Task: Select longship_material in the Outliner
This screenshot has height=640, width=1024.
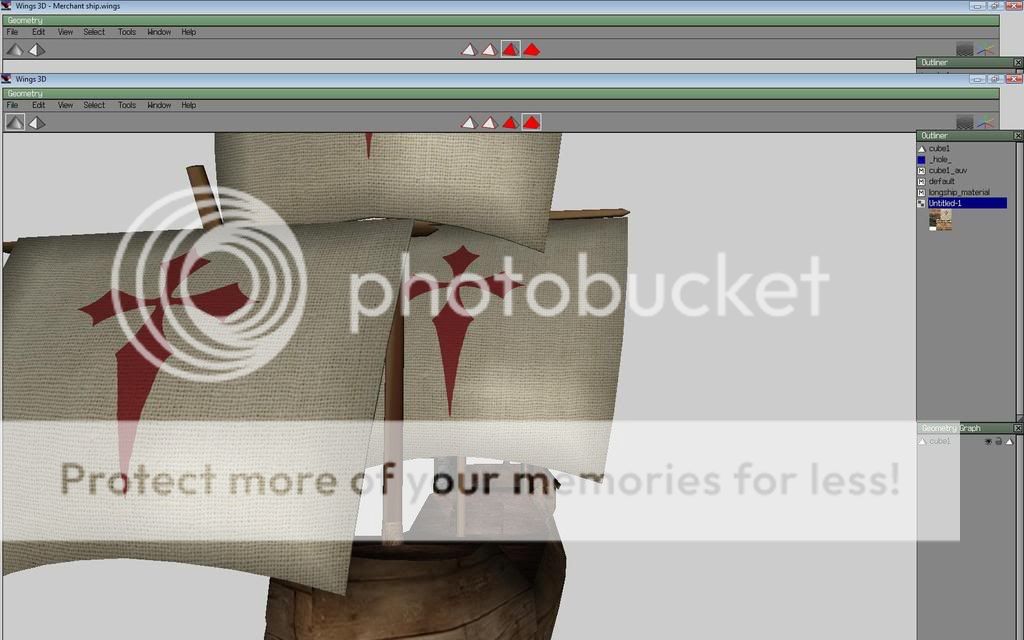Action: 958,192
